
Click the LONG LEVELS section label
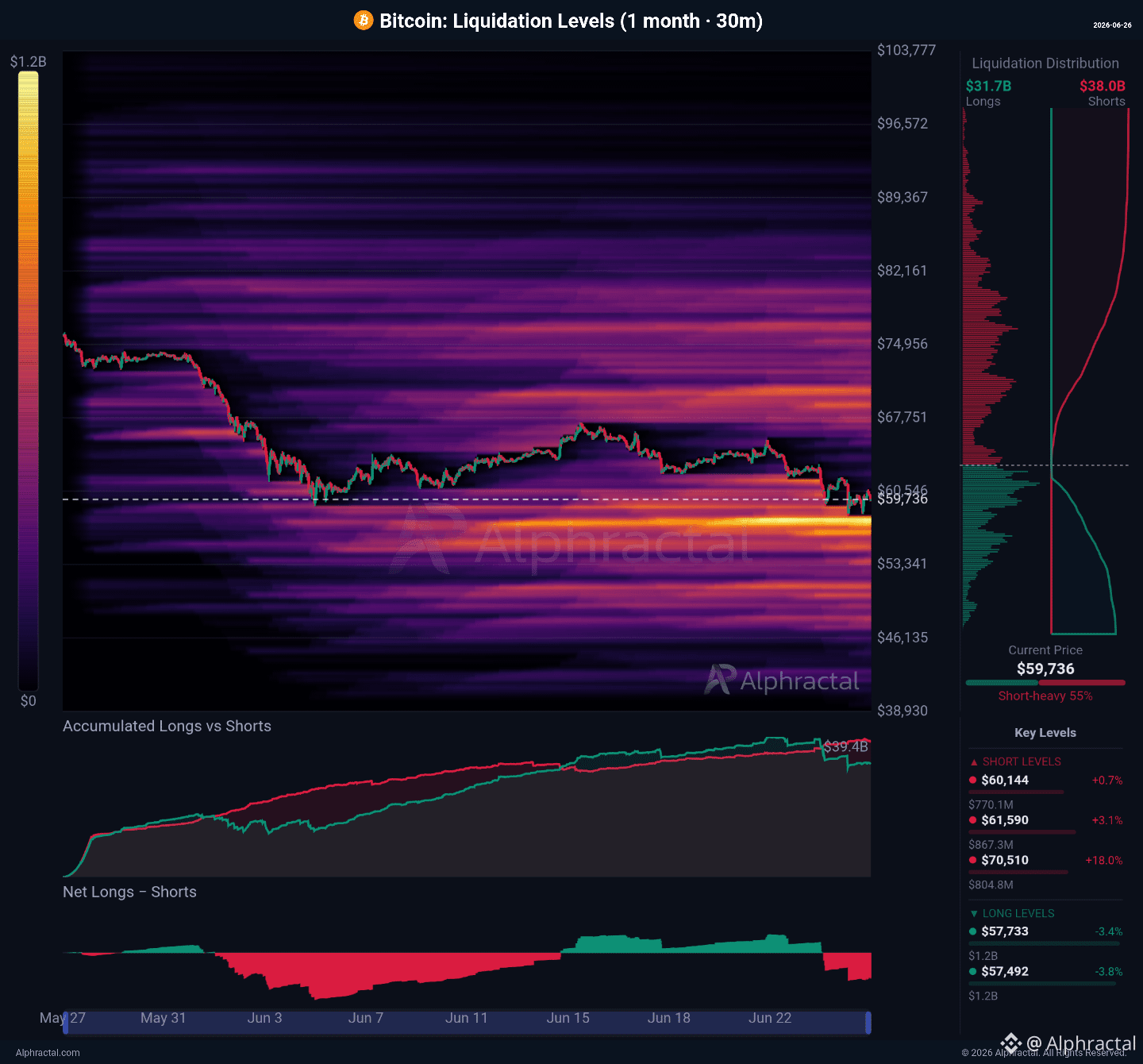click(1018, 913)
